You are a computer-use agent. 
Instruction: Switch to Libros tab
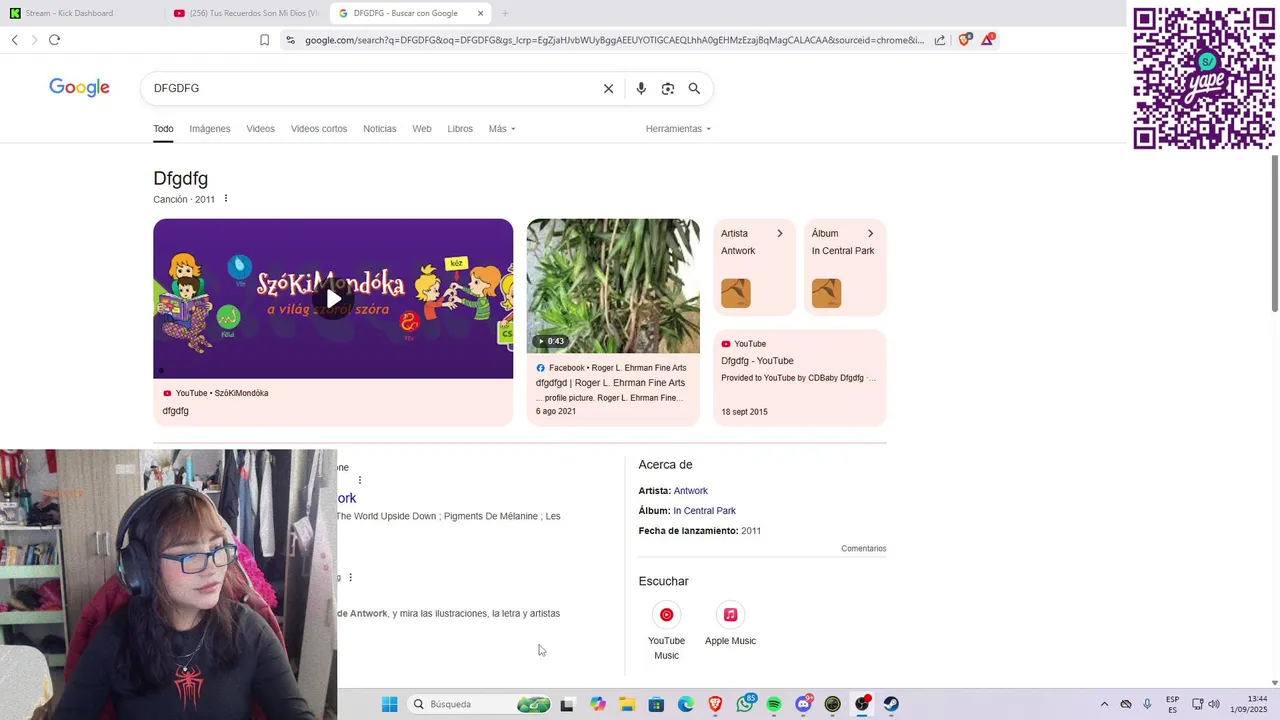coord(460,129)
